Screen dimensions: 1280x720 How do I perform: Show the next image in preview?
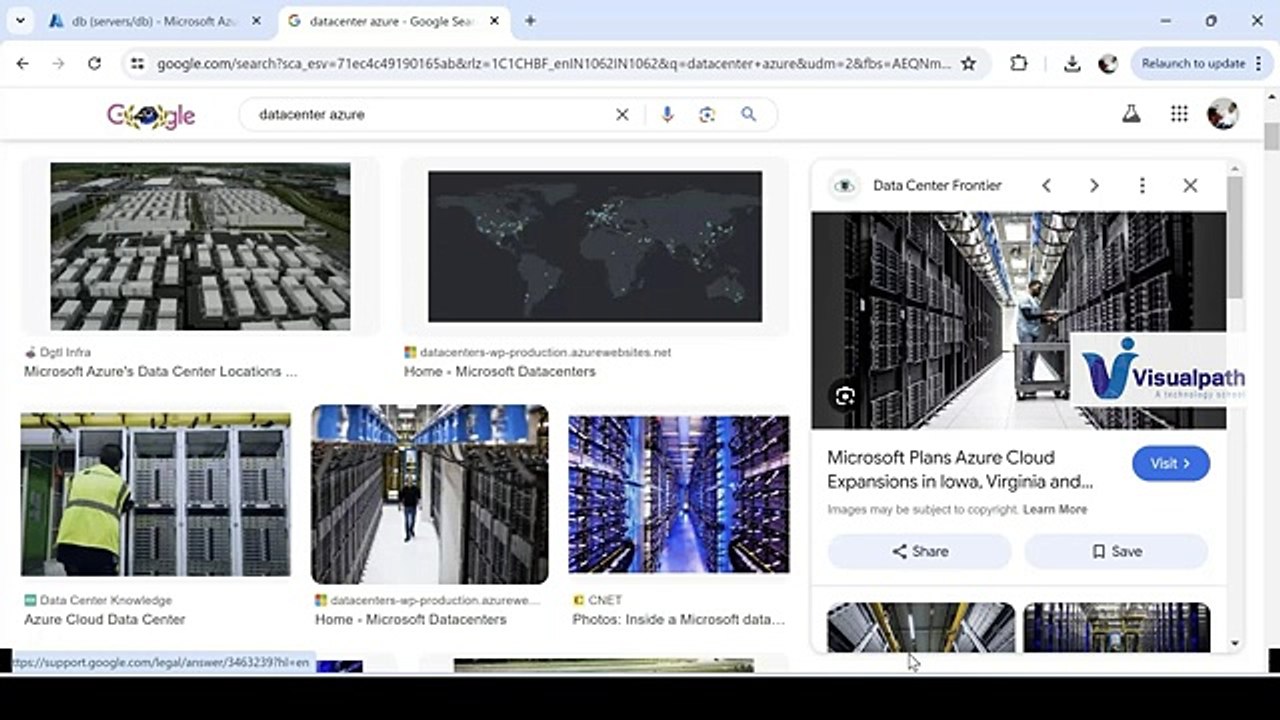tap(1094, 185)
